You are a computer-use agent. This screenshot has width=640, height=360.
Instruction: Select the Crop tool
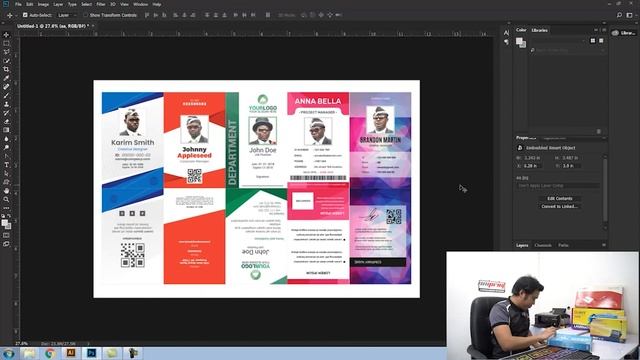[x=6, y=69]
